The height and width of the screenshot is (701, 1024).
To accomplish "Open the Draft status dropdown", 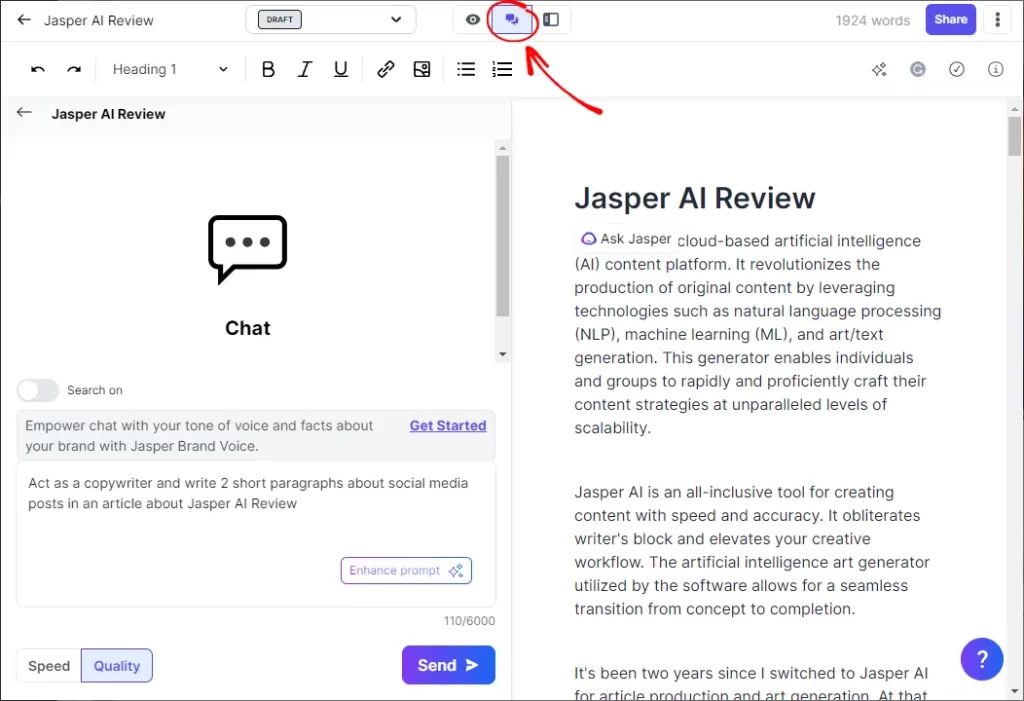I will [x=330, y=19].
